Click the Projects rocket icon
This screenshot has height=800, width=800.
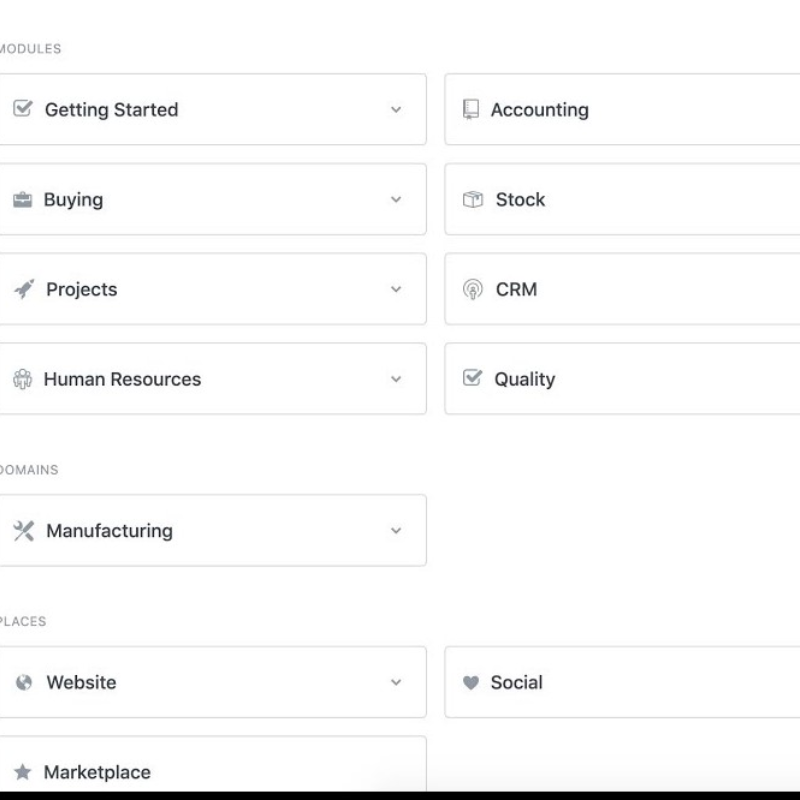click(x=23, y=289)
